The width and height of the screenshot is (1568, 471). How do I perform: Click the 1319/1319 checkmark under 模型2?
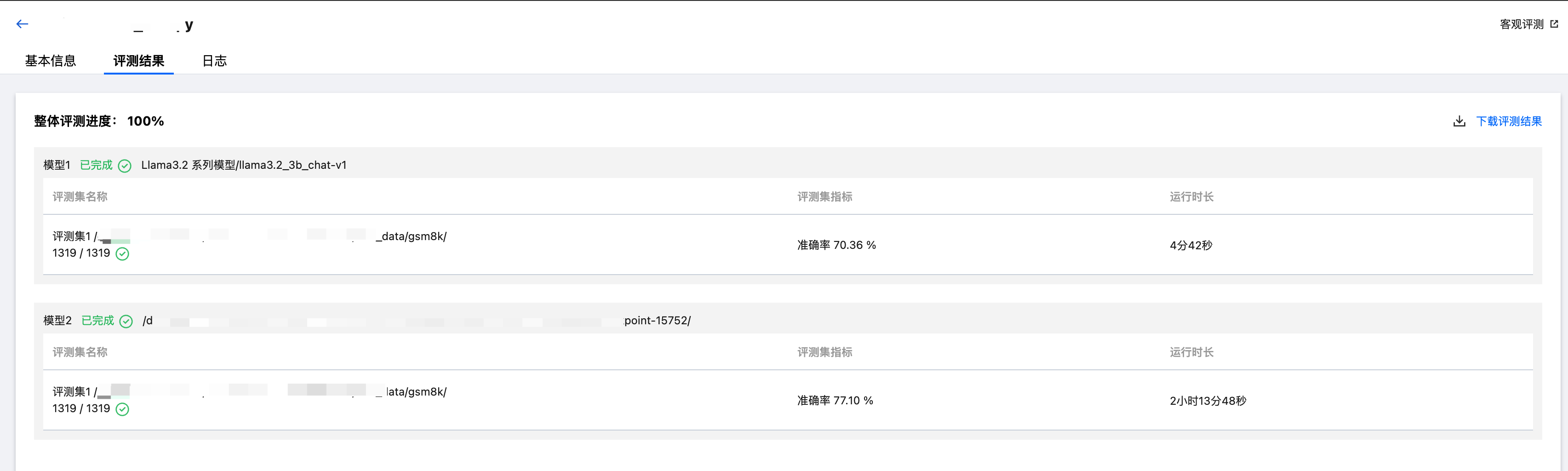point(122,409)
